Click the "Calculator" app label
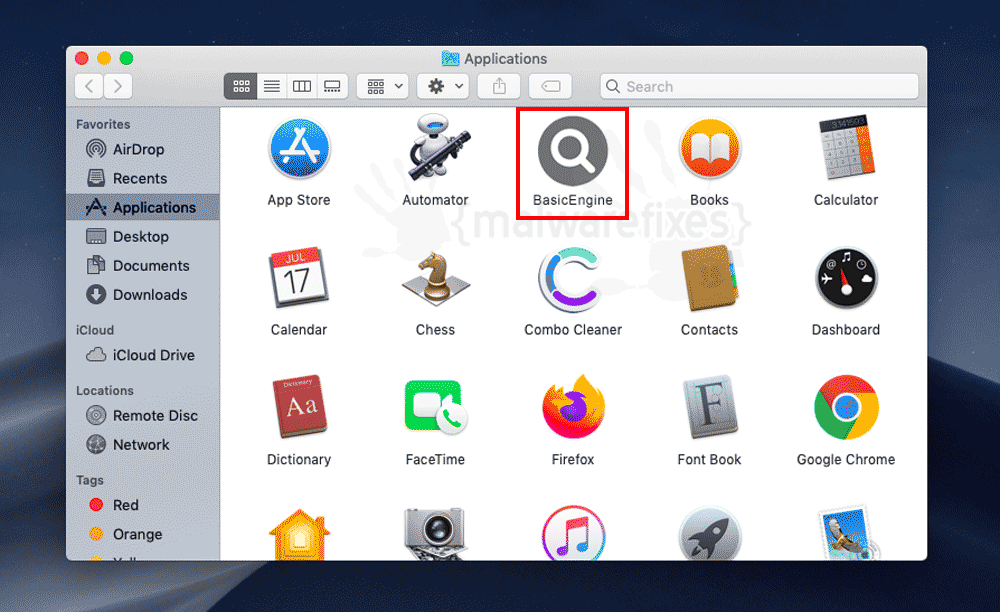This screenshot has height=612, width=1000. (846, 200)
